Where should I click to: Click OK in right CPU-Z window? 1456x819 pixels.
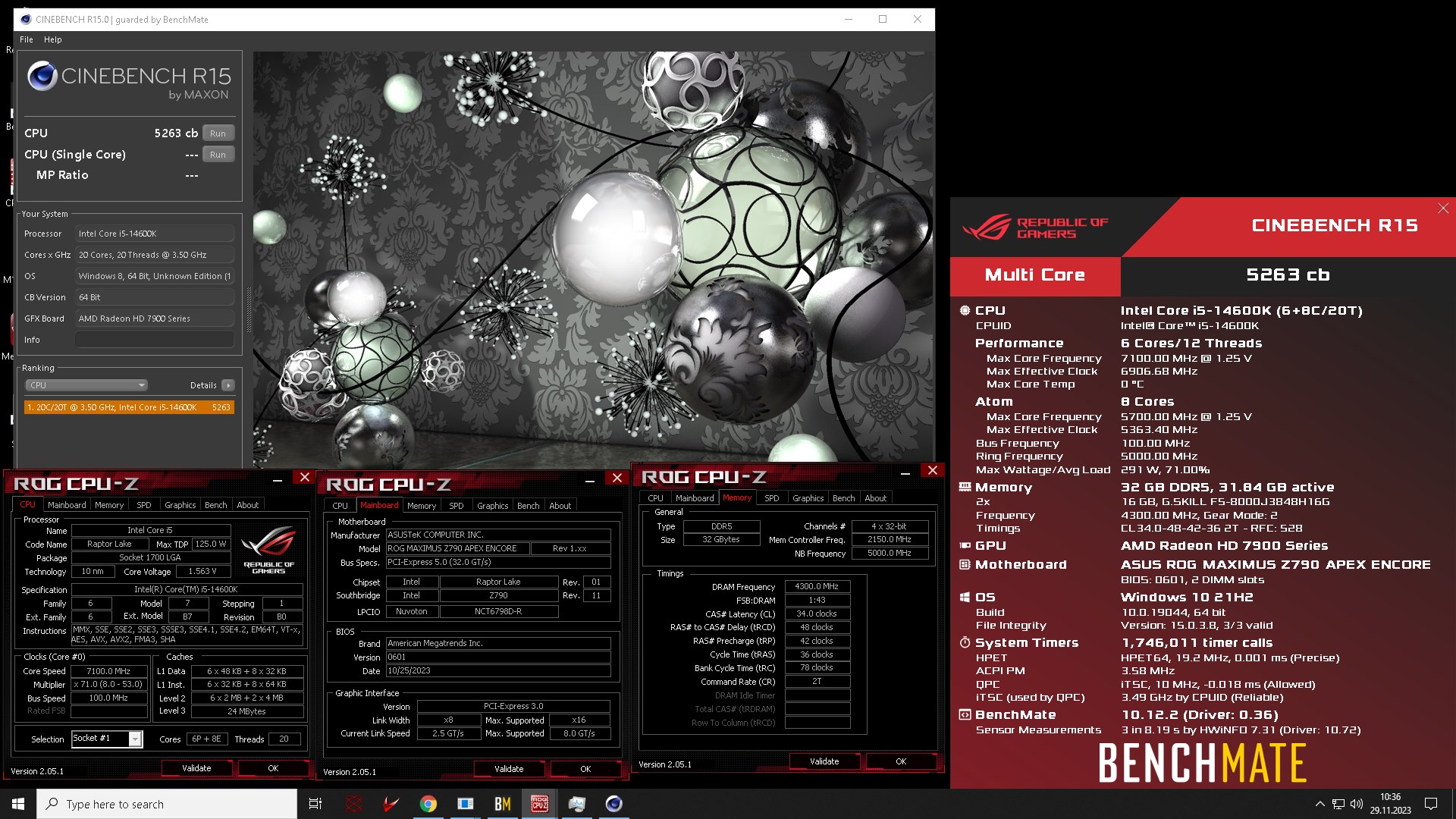point(901,761)
